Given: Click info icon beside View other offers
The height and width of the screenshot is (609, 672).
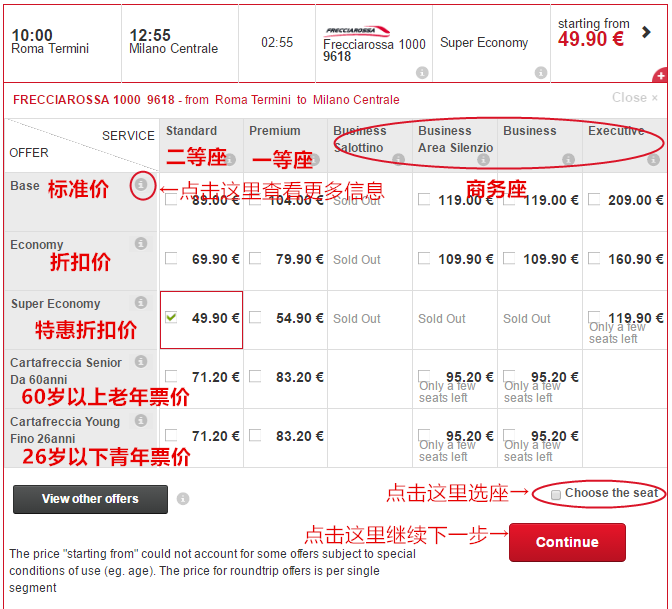Looking at the screenshot, I should point(183,499).
